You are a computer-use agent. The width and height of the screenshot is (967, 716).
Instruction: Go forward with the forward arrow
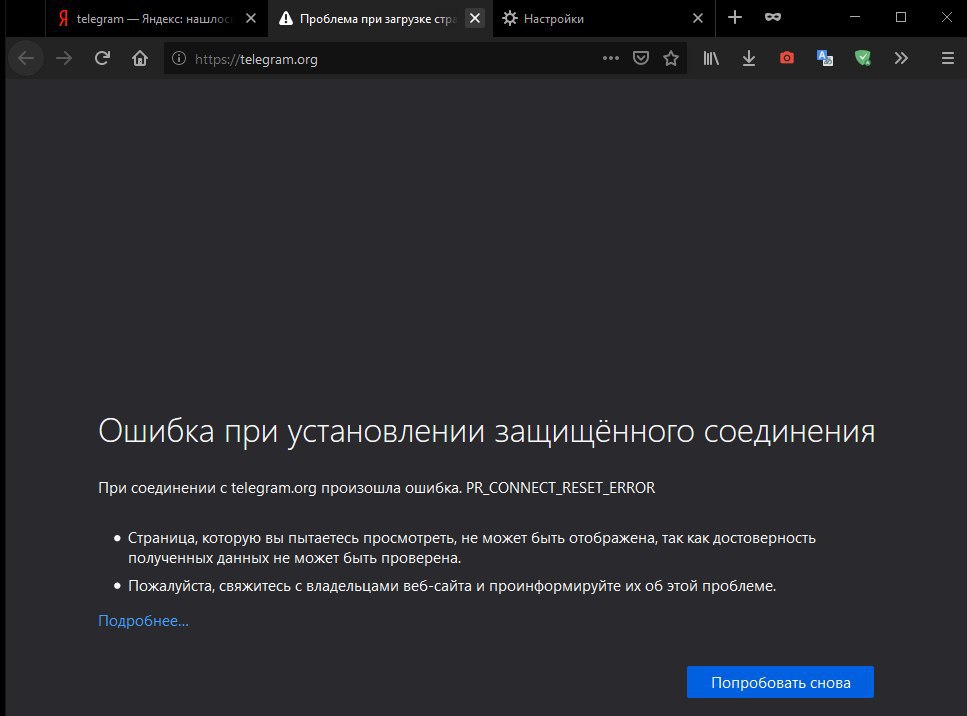pos(64,59)
